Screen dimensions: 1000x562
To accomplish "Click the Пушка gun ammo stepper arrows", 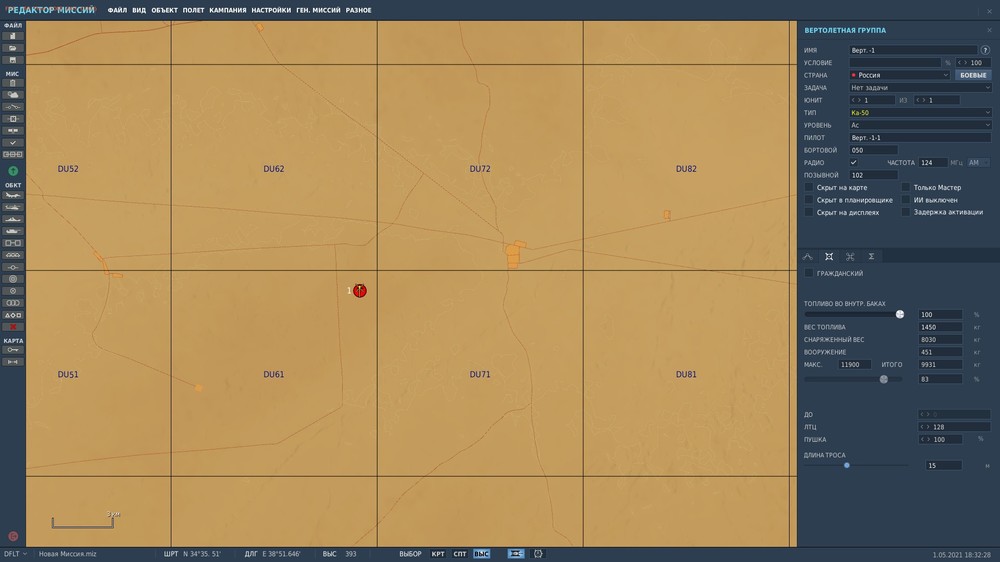I will click(925, 440).
